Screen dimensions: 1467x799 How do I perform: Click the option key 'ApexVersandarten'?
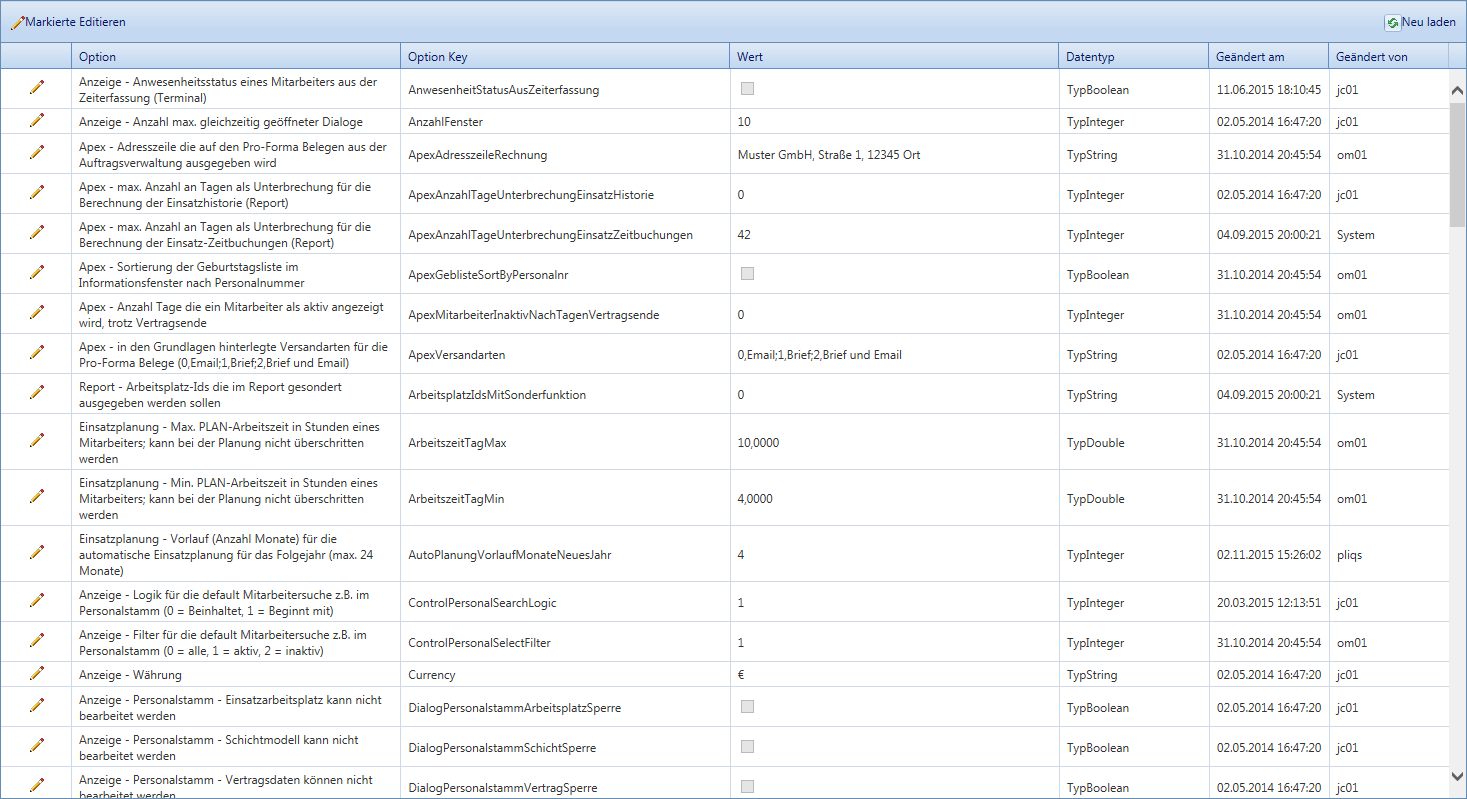click(455, 355)
